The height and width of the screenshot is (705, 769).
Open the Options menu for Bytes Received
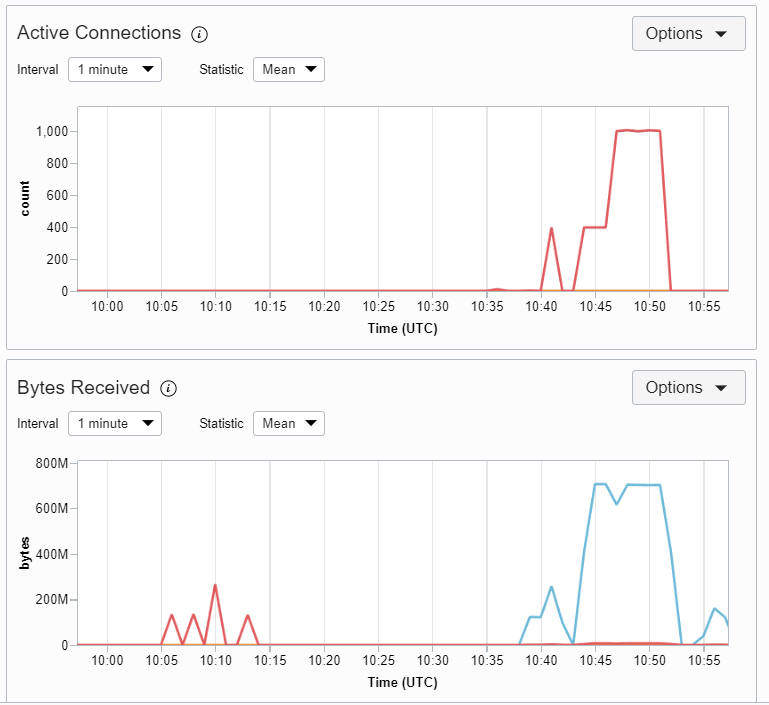tap(689, 387)
